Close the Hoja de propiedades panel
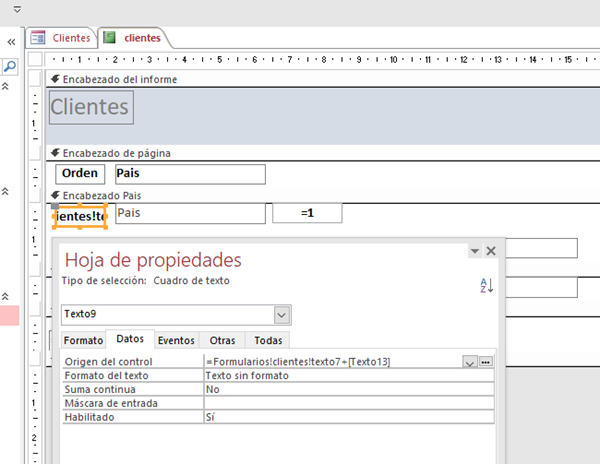The image size is (600, 464). [491, 251]
